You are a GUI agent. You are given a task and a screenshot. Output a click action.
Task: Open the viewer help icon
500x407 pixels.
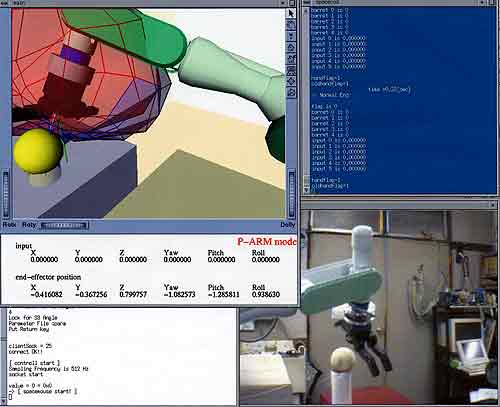291,36
